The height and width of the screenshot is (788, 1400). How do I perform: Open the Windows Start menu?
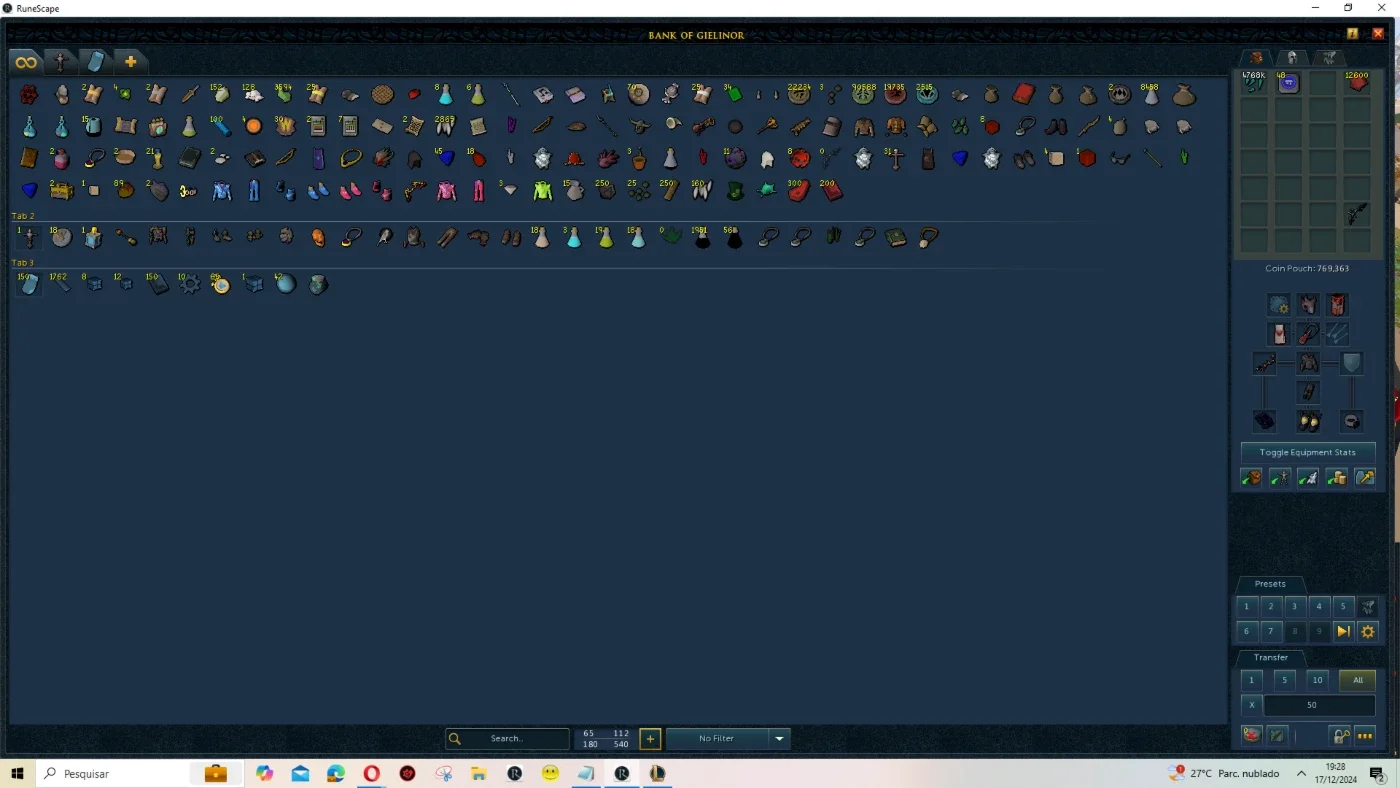pyautogui.click(x=17, y=773)
